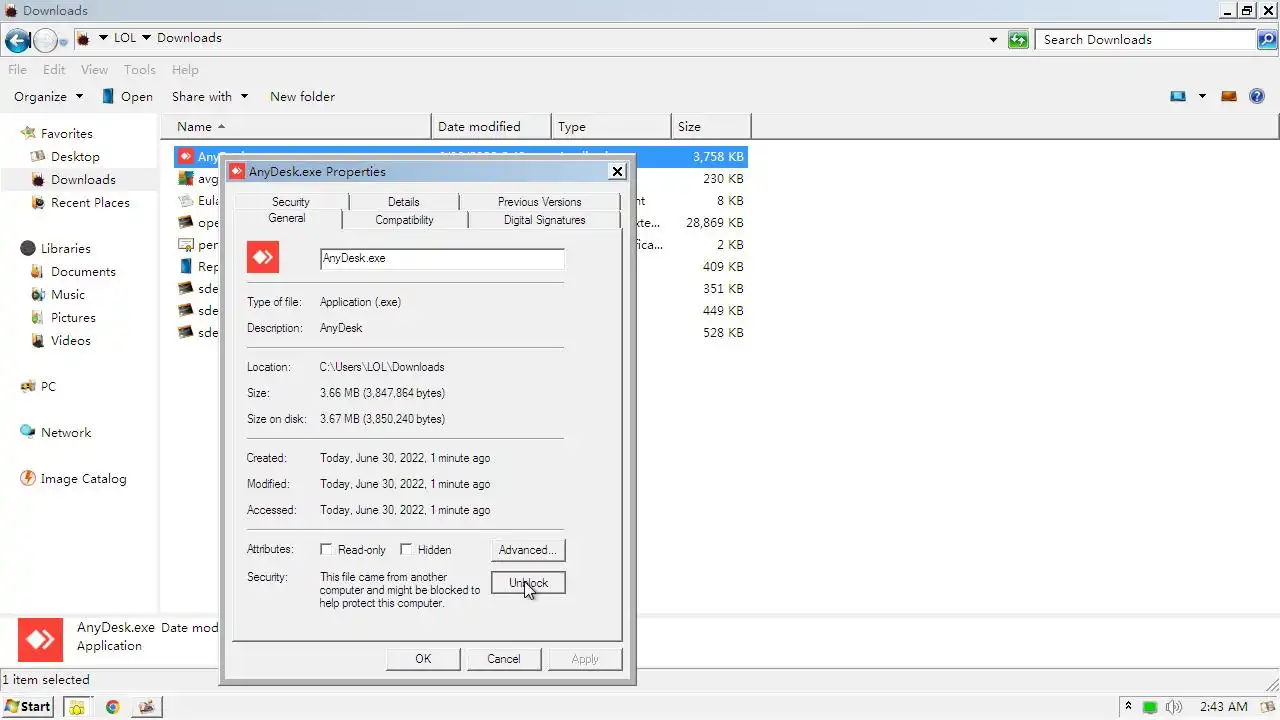The width and height of the screenshot is (1280, 720).
Task: Click the blue Help question mark icon
Action: [x=1258, y=97]
